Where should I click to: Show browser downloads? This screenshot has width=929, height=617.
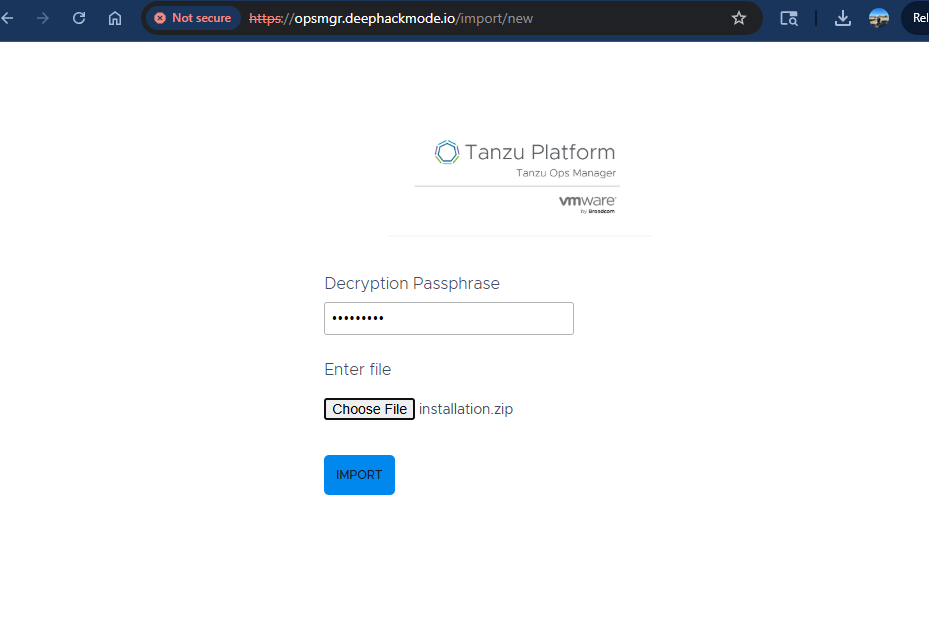pyautogui.click(x=842, y=18)
